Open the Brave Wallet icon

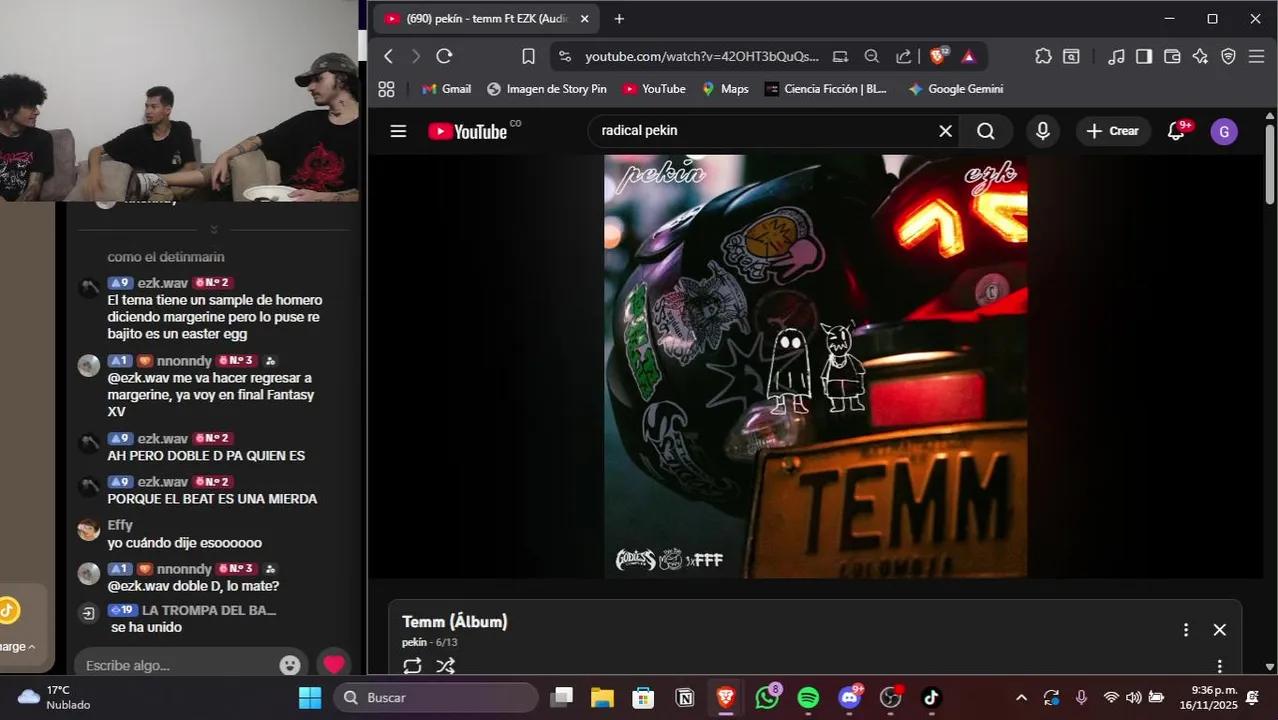1172,56
